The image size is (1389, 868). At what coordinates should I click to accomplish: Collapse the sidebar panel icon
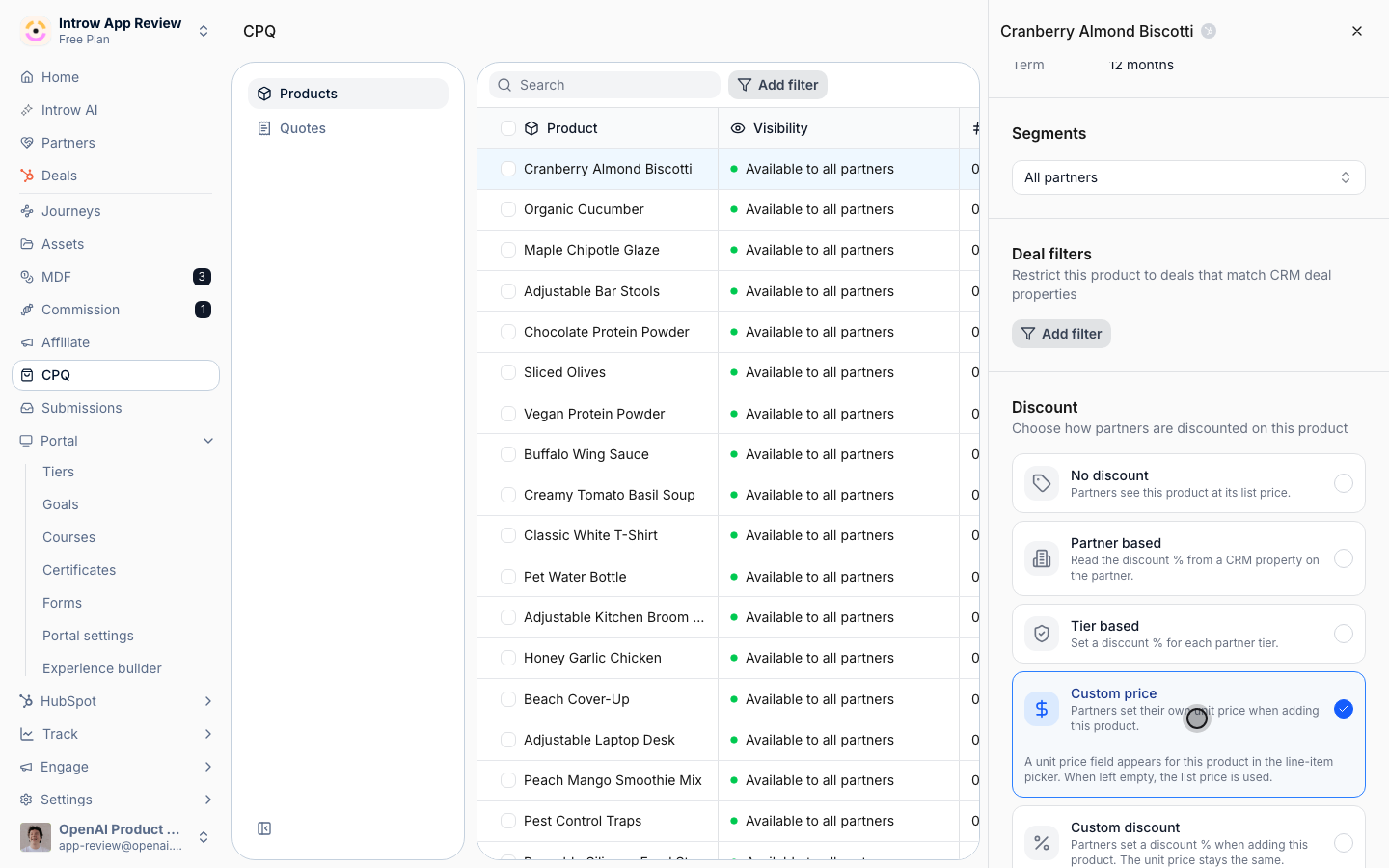click(264, 828)
